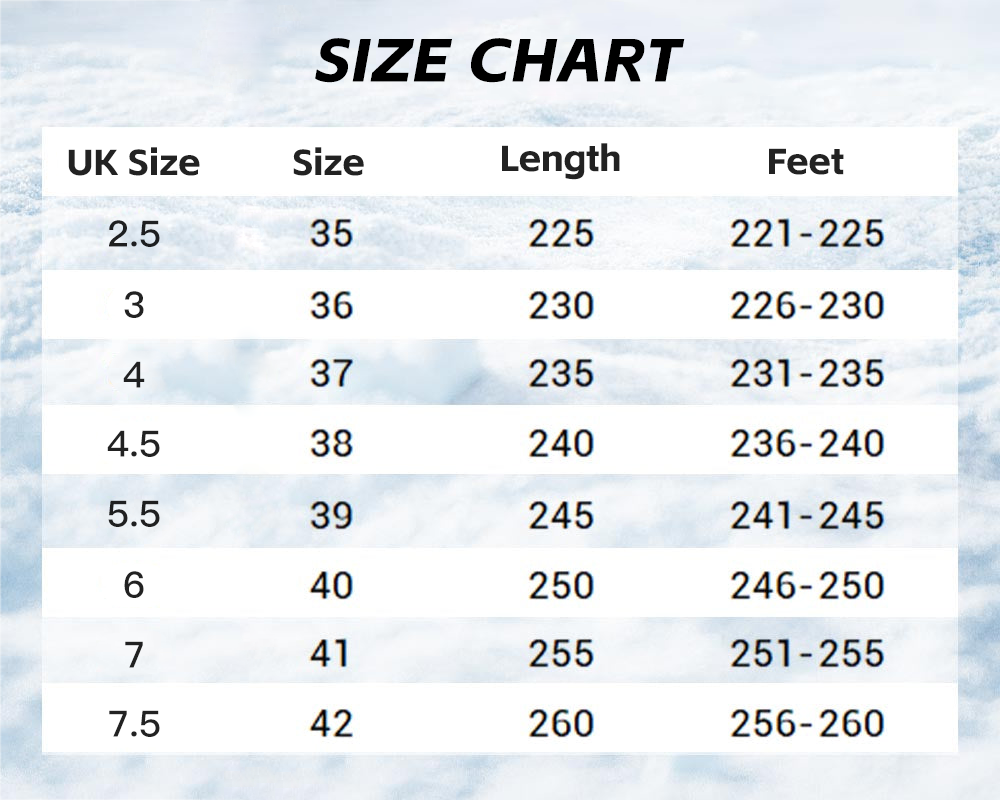Viewport: 1000px width, 800px height.
Task: Select the Size column header
Action: click(328, 163)
